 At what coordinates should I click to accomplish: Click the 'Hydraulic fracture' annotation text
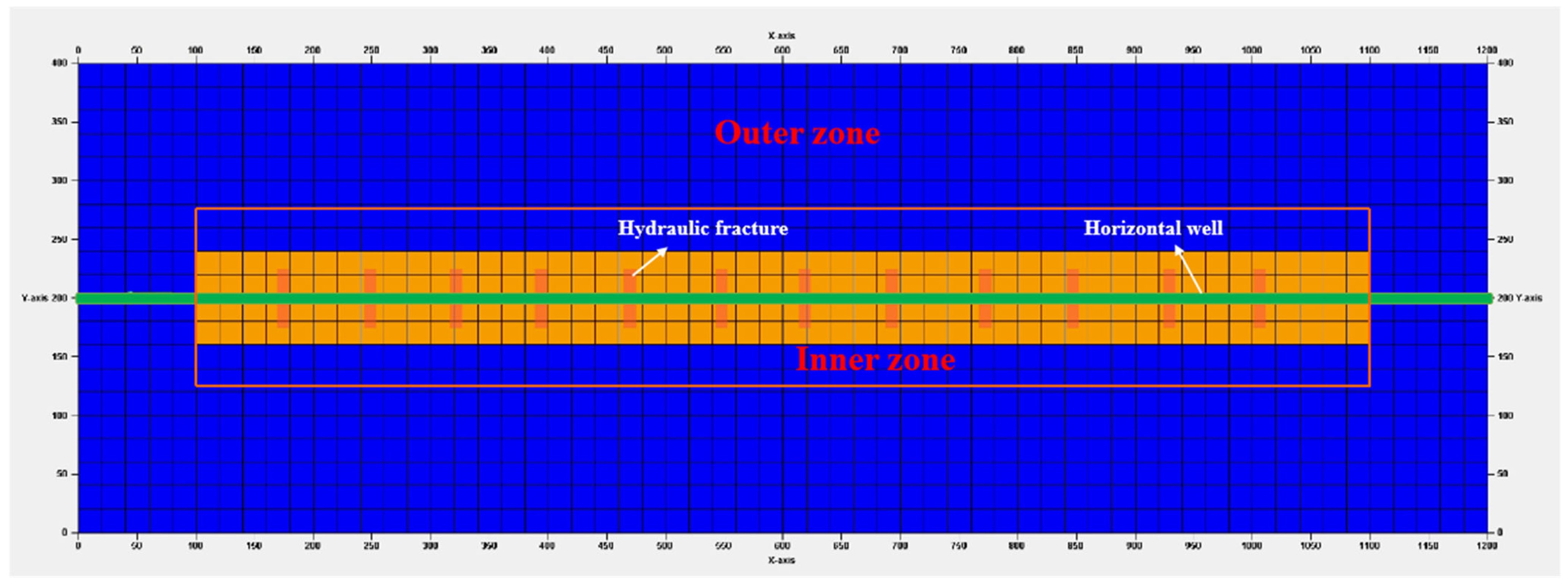702,229
